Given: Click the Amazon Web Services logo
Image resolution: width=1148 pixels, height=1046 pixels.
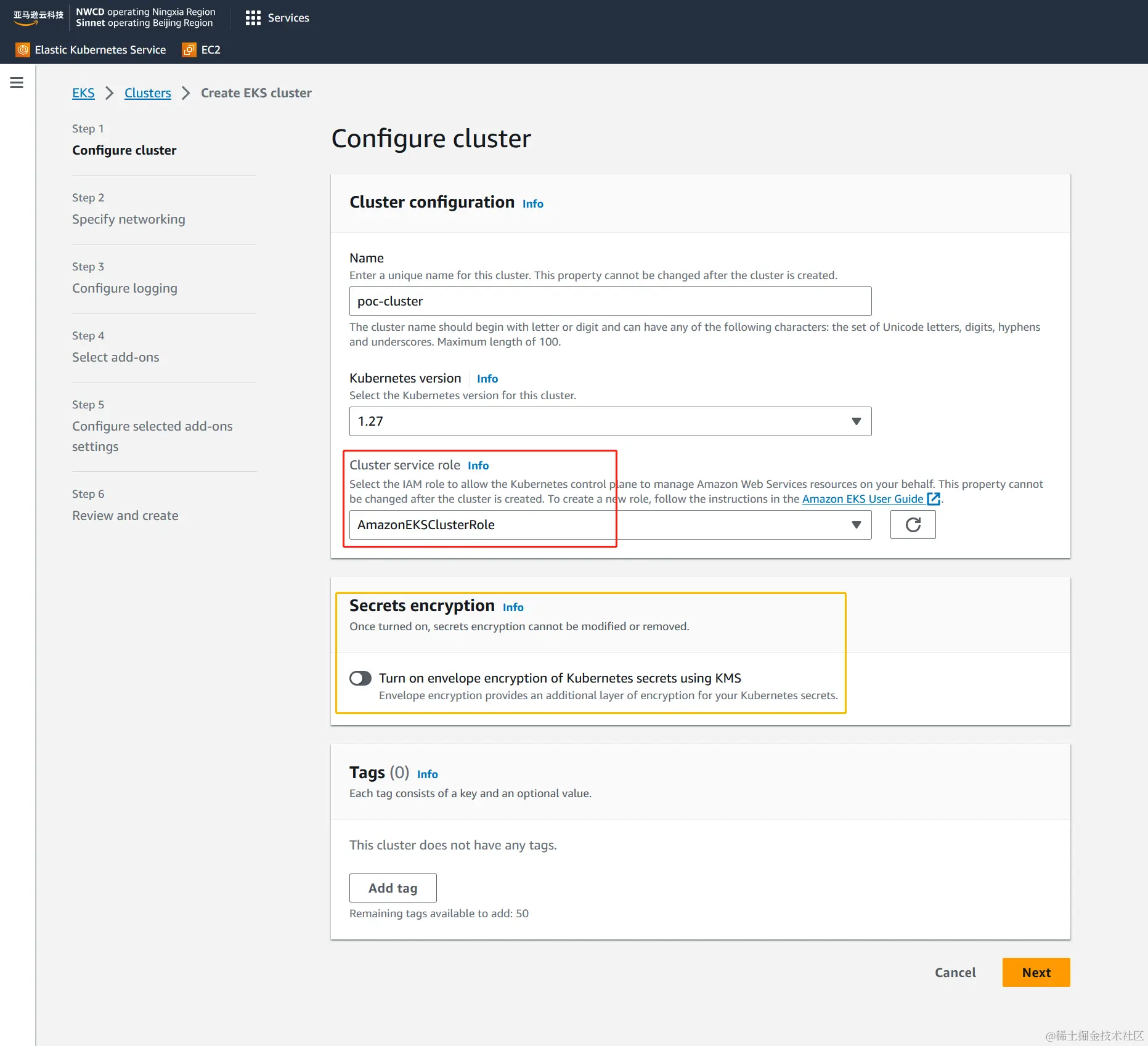Looking at the screenshot, I should [38, 17].
